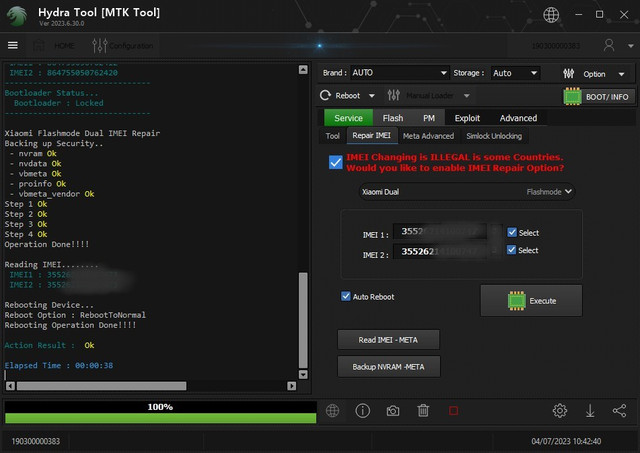Switch to the Exploit tab
This screenshot has height=453, width=640.
tap(467, 118)
